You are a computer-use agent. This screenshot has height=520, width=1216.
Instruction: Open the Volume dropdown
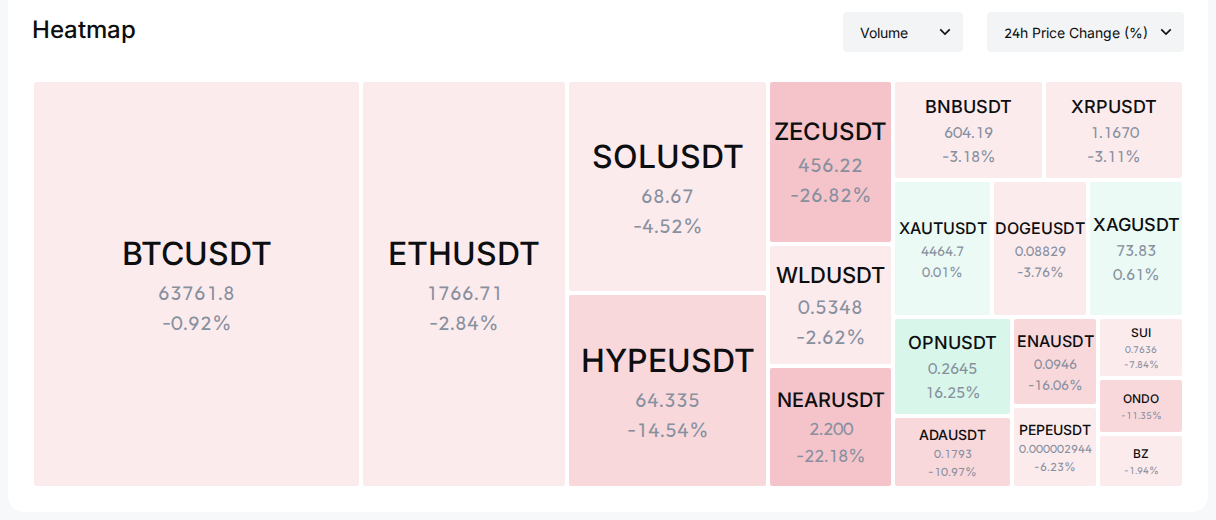903,32
